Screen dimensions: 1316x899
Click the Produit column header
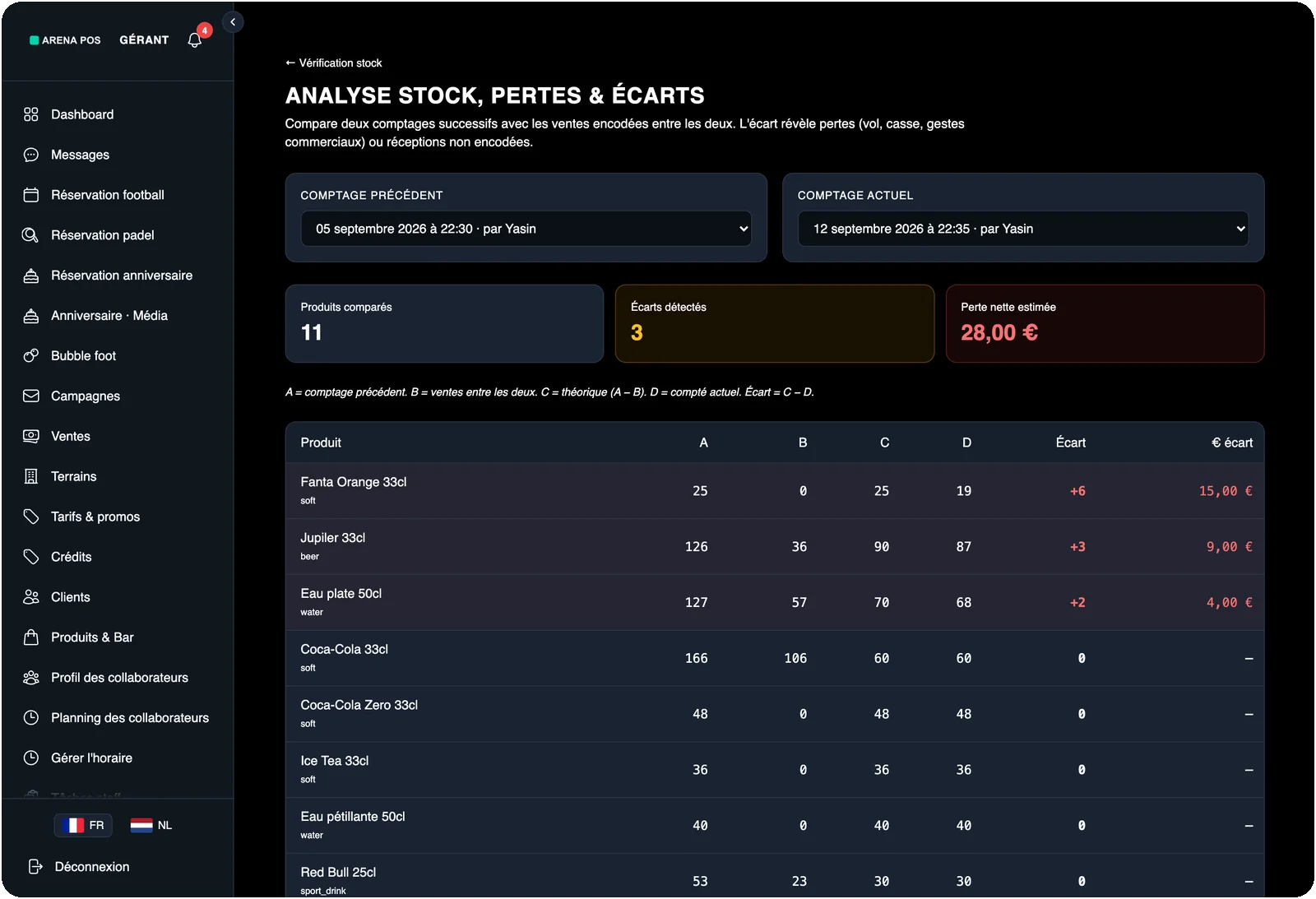point(321,443)
